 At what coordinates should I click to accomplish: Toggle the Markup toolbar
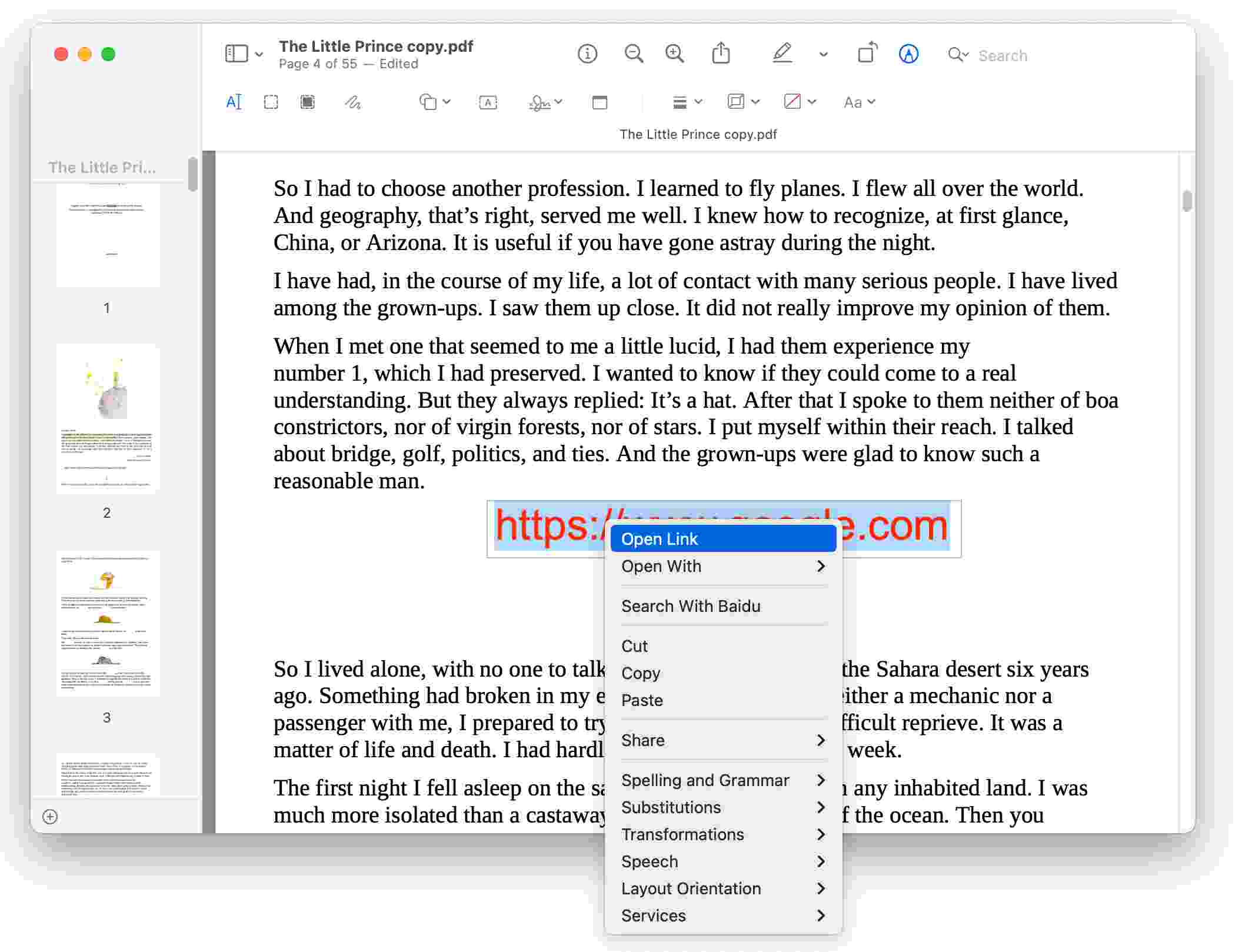pos(908,54)
